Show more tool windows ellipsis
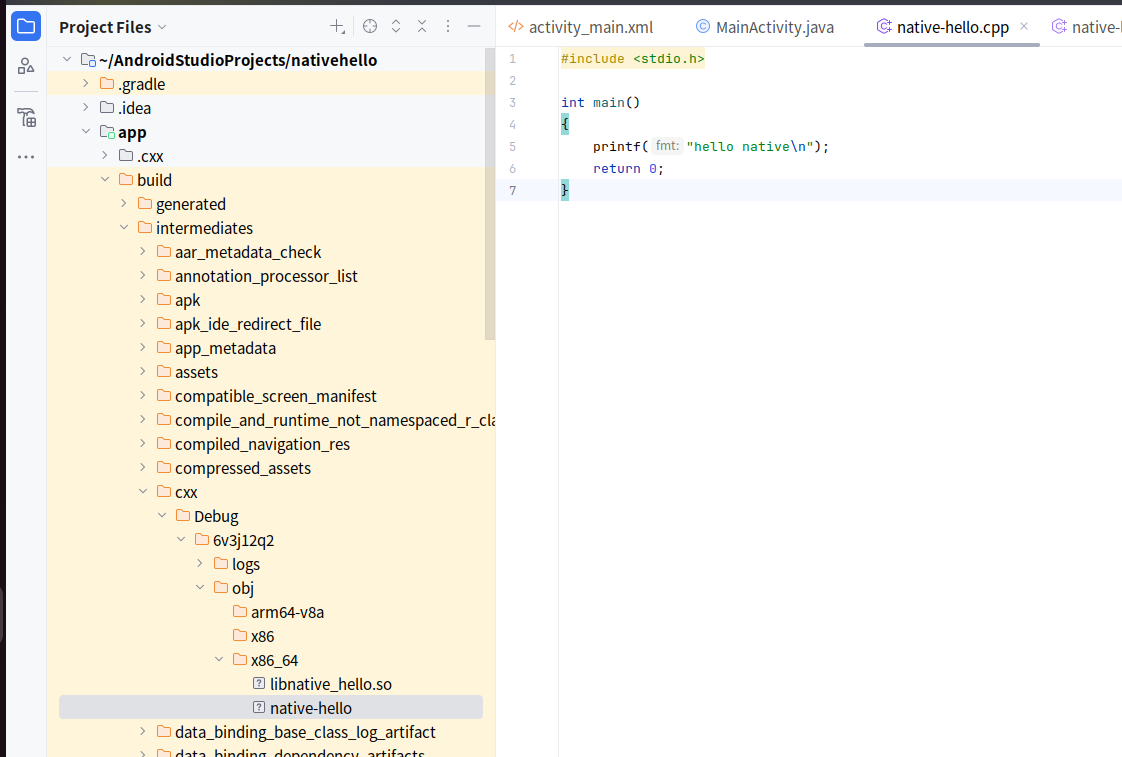 (x=26, y=157)
